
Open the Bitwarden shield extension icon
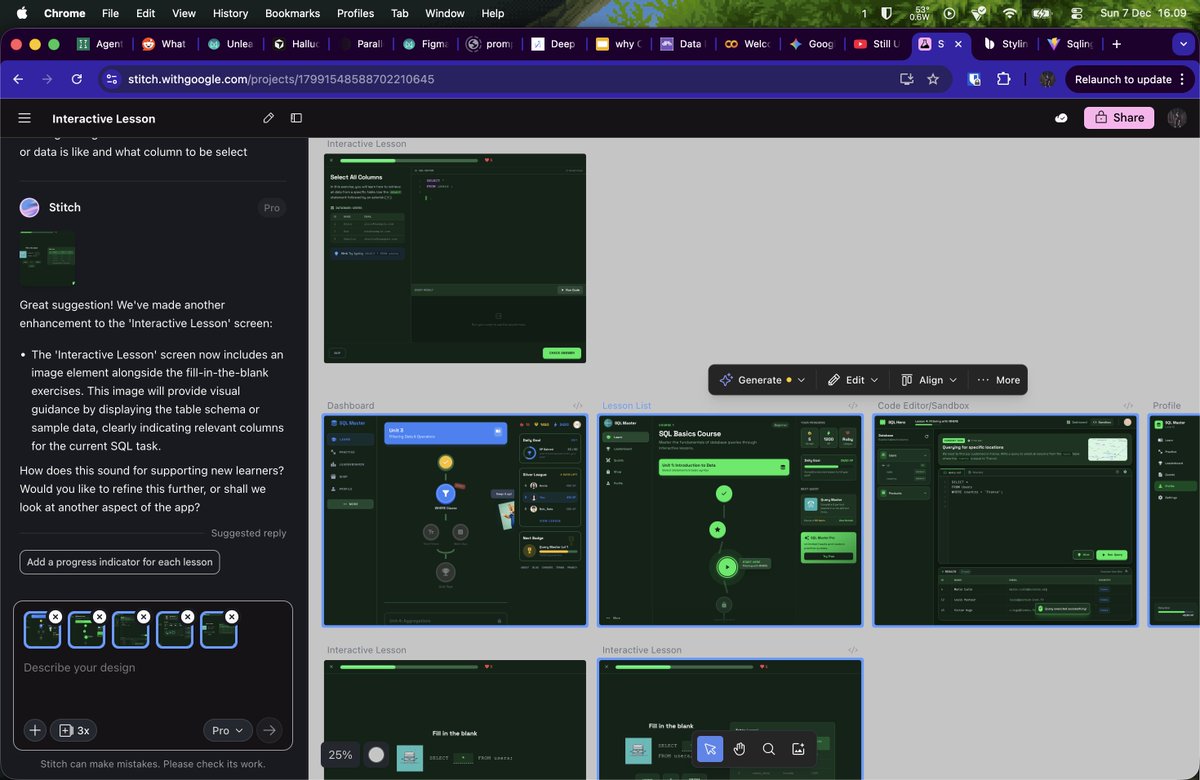975,79
